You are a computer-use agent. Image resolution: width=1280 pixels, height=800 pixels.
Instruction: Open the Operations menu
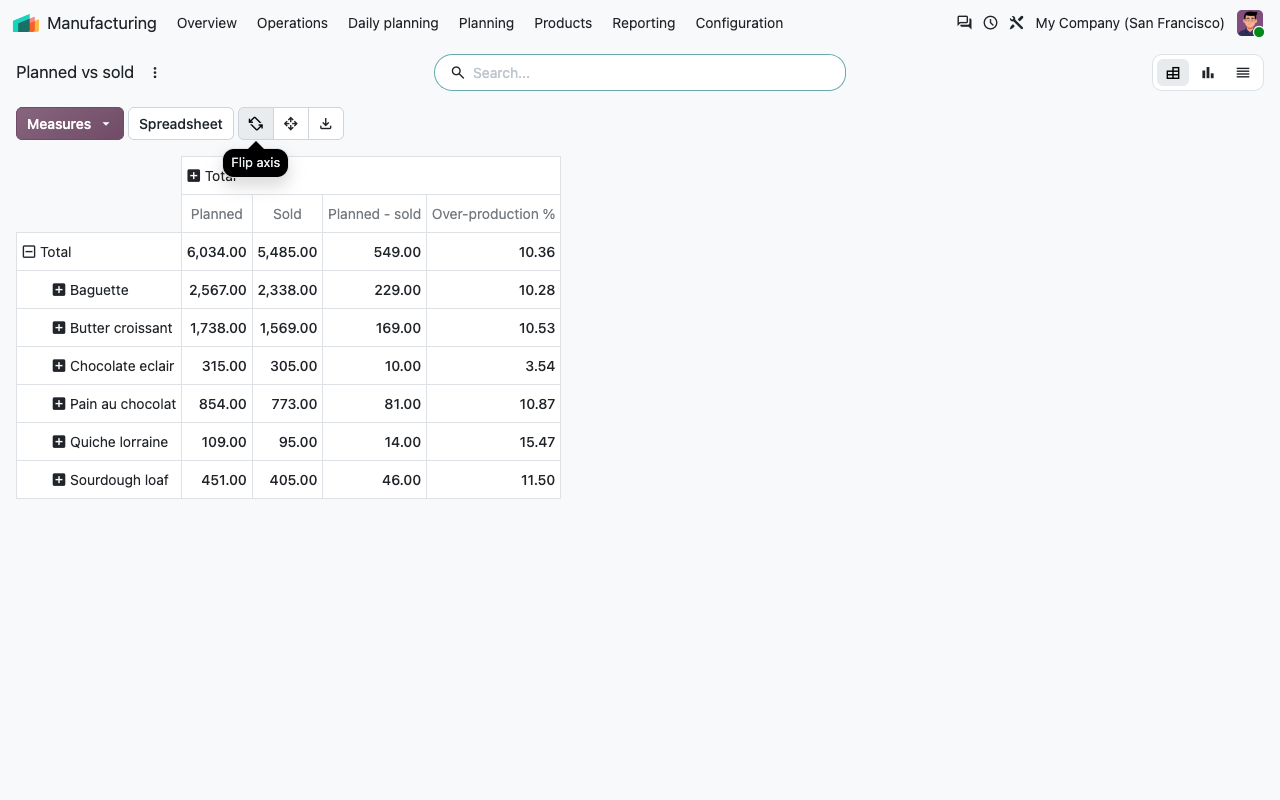tap(292, 23)
